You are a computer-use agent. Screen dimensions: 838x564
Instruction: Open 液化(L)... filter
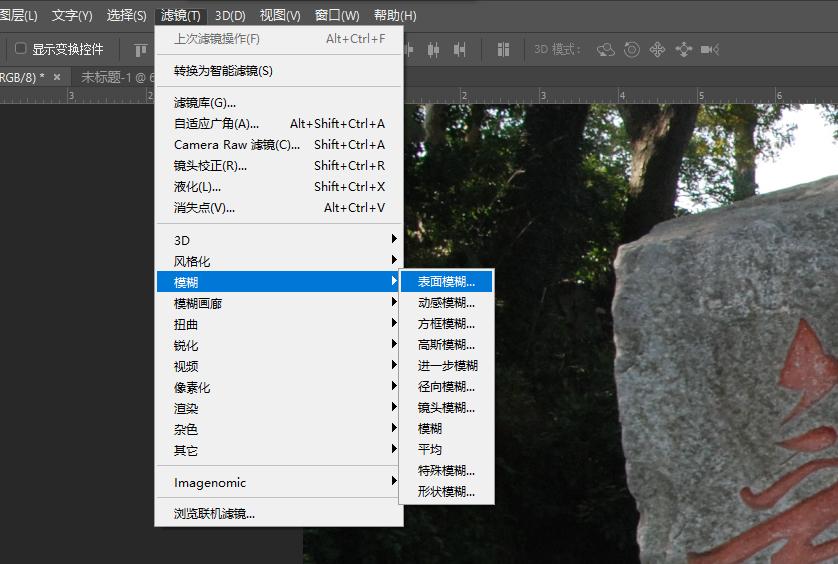279,187
